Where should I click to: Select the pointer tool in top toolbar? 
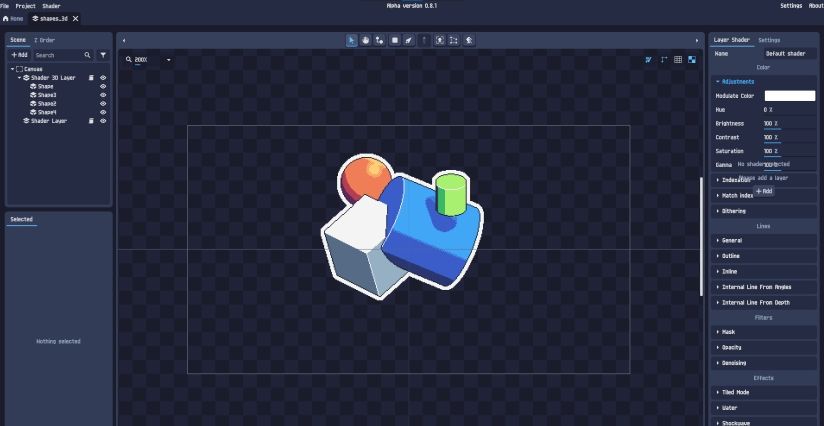[352, 40]
